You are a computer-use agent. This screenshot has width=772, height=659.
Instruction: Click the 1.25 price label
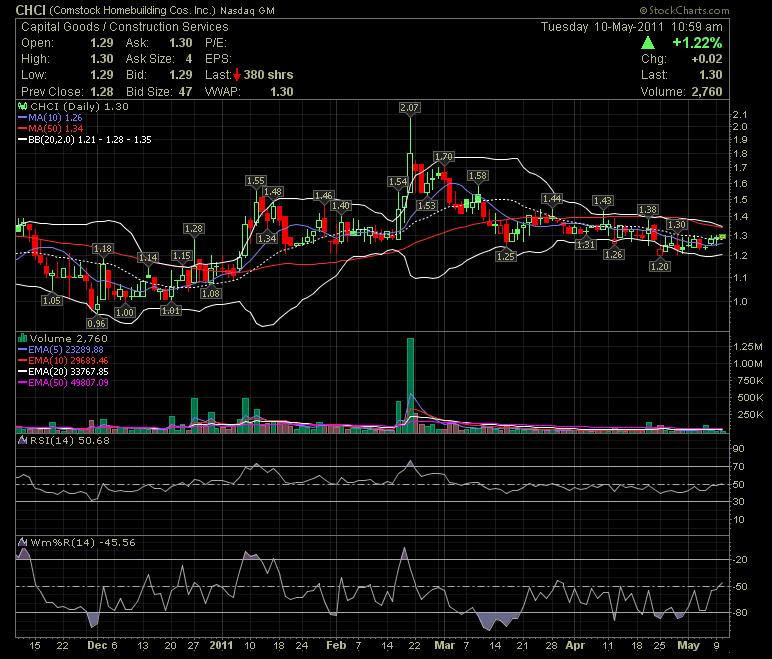[506, 256]
